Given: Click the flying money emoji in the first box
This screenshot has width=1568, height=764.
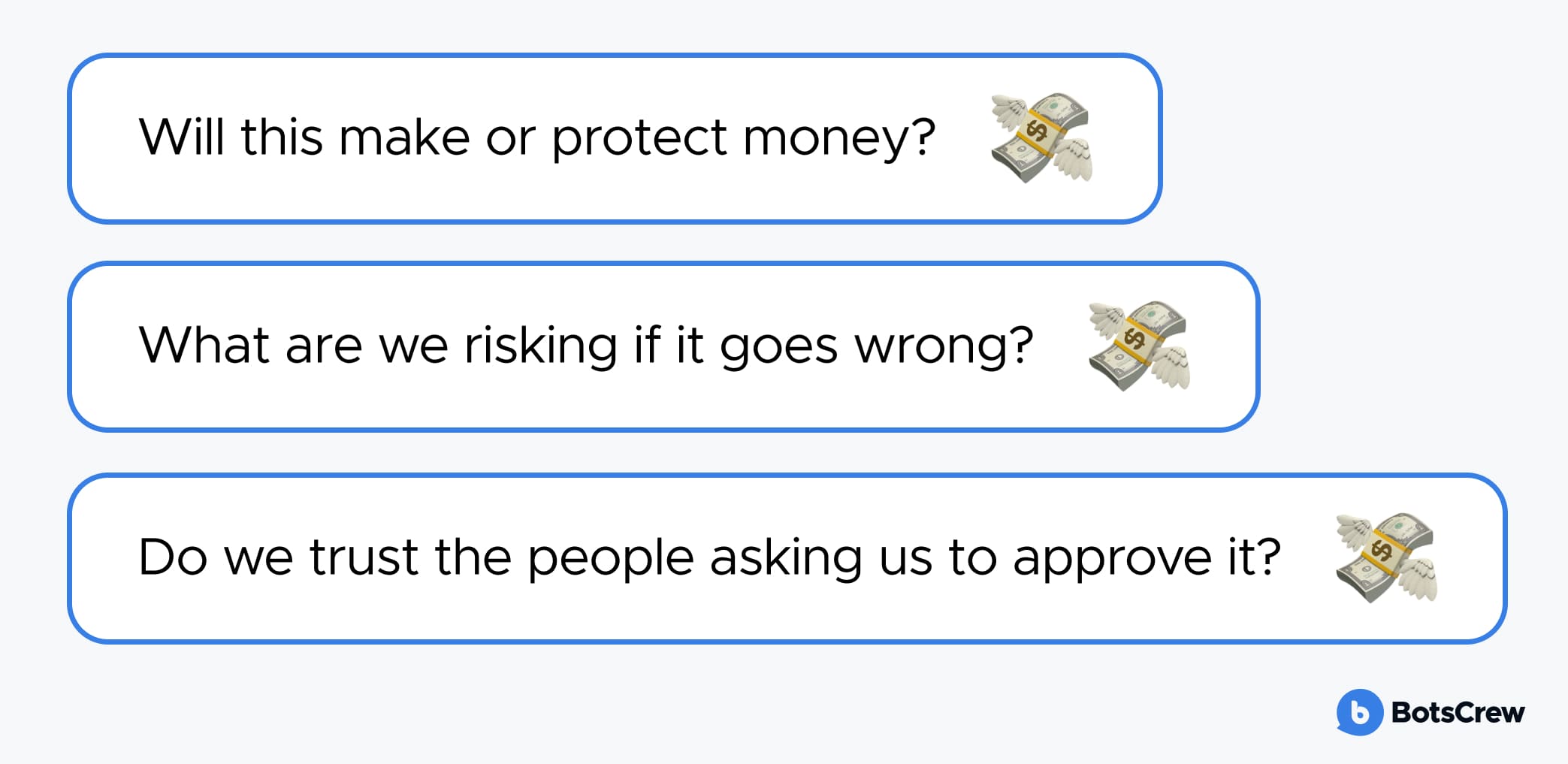Looking at the screenshot, I should click(1041, 137).
